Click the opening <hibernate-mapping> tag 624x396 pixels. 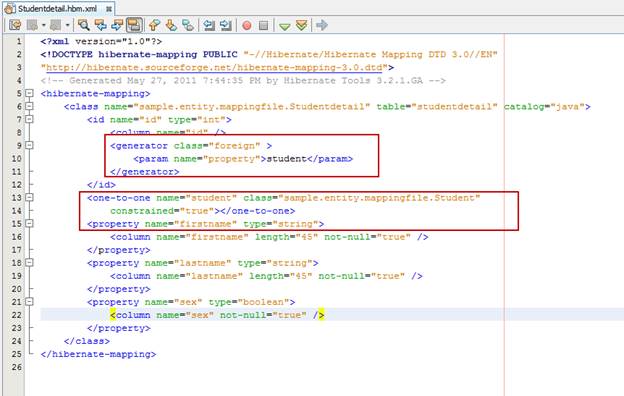pyautogui.click(x=96, y=94)
